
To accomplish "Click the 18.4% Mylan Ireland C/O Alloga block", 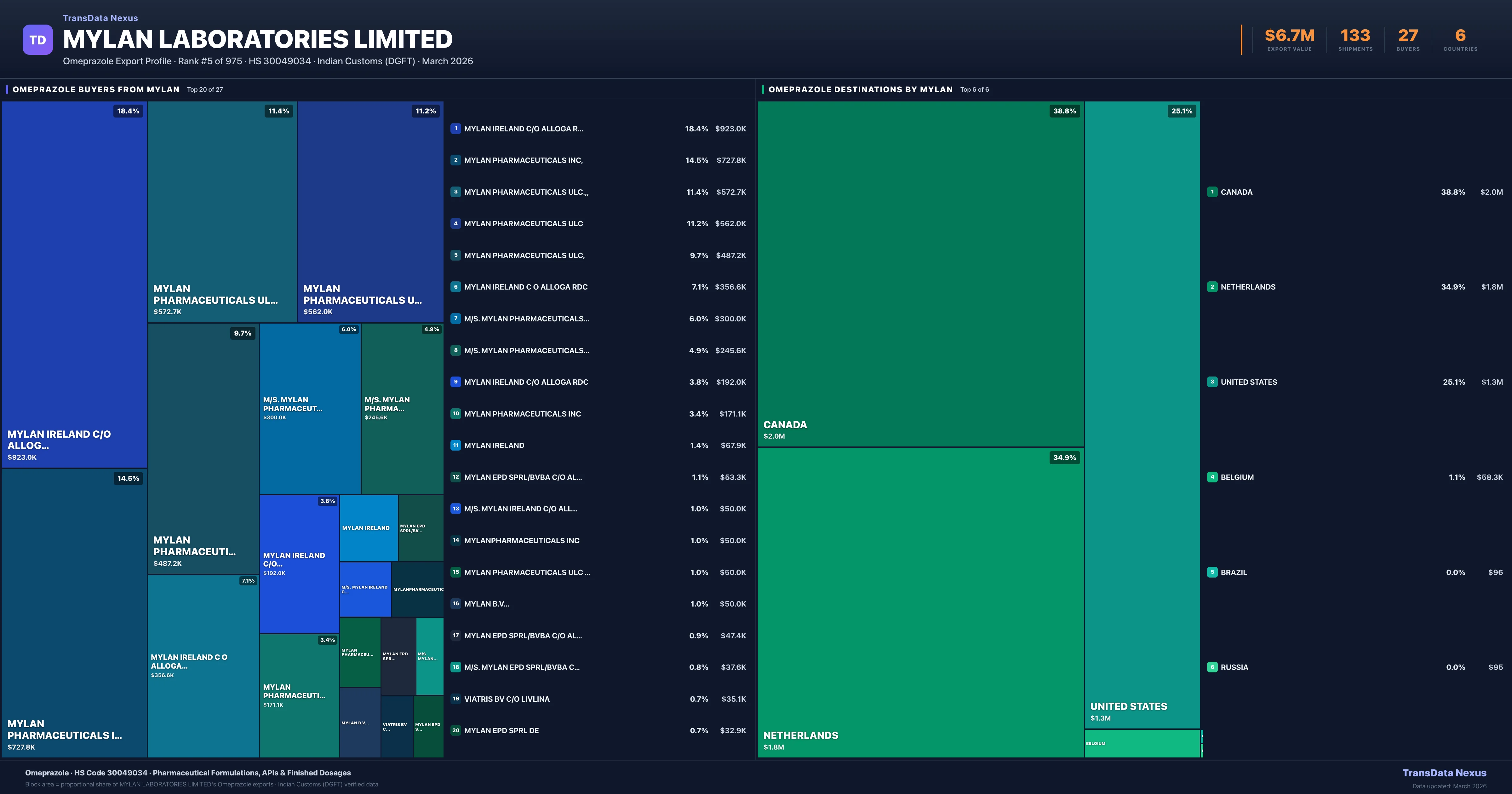I will click(x=74, y=284).
